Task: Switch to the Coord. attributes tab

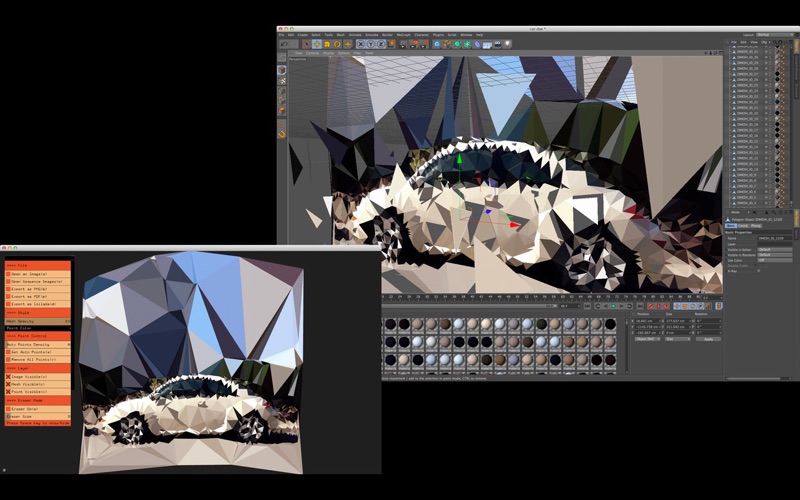Action: point(743,226)
